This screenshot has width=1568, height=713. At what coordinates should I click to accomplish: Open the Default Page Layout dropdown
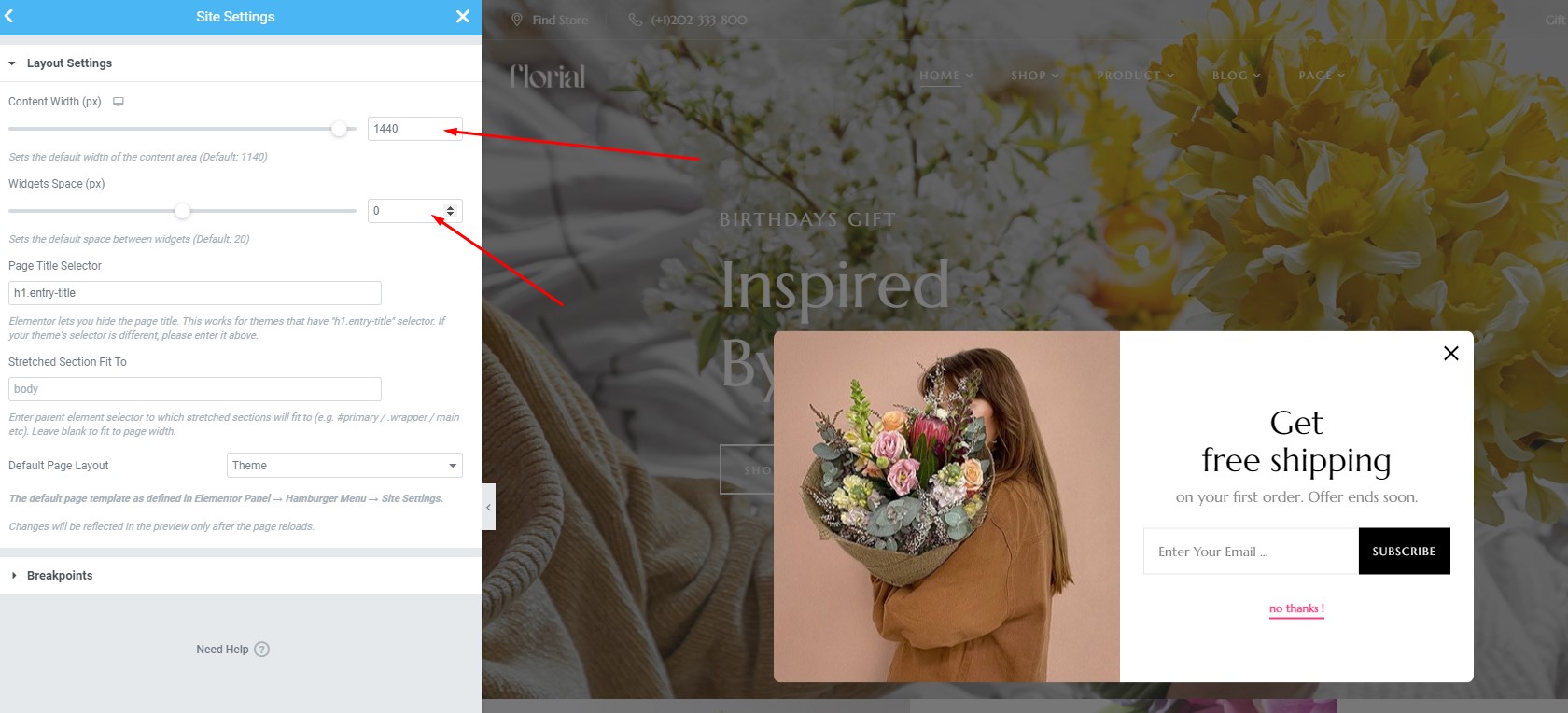344,465
